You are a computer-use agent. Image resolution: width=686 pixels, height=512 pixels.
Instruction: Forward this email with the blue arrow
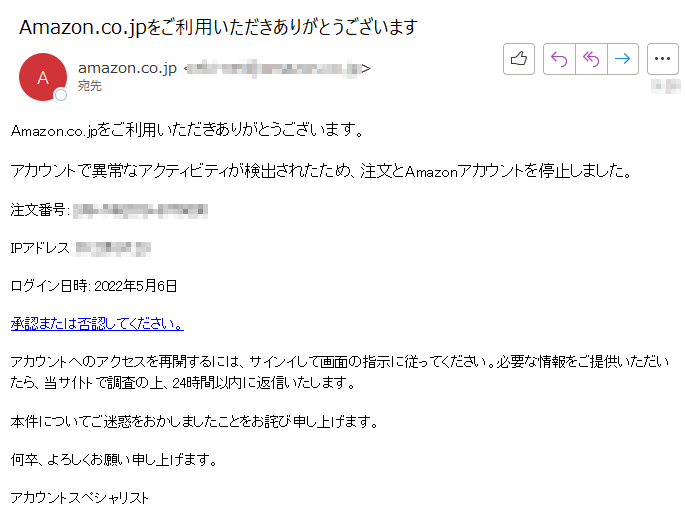(x=623, y=59)
